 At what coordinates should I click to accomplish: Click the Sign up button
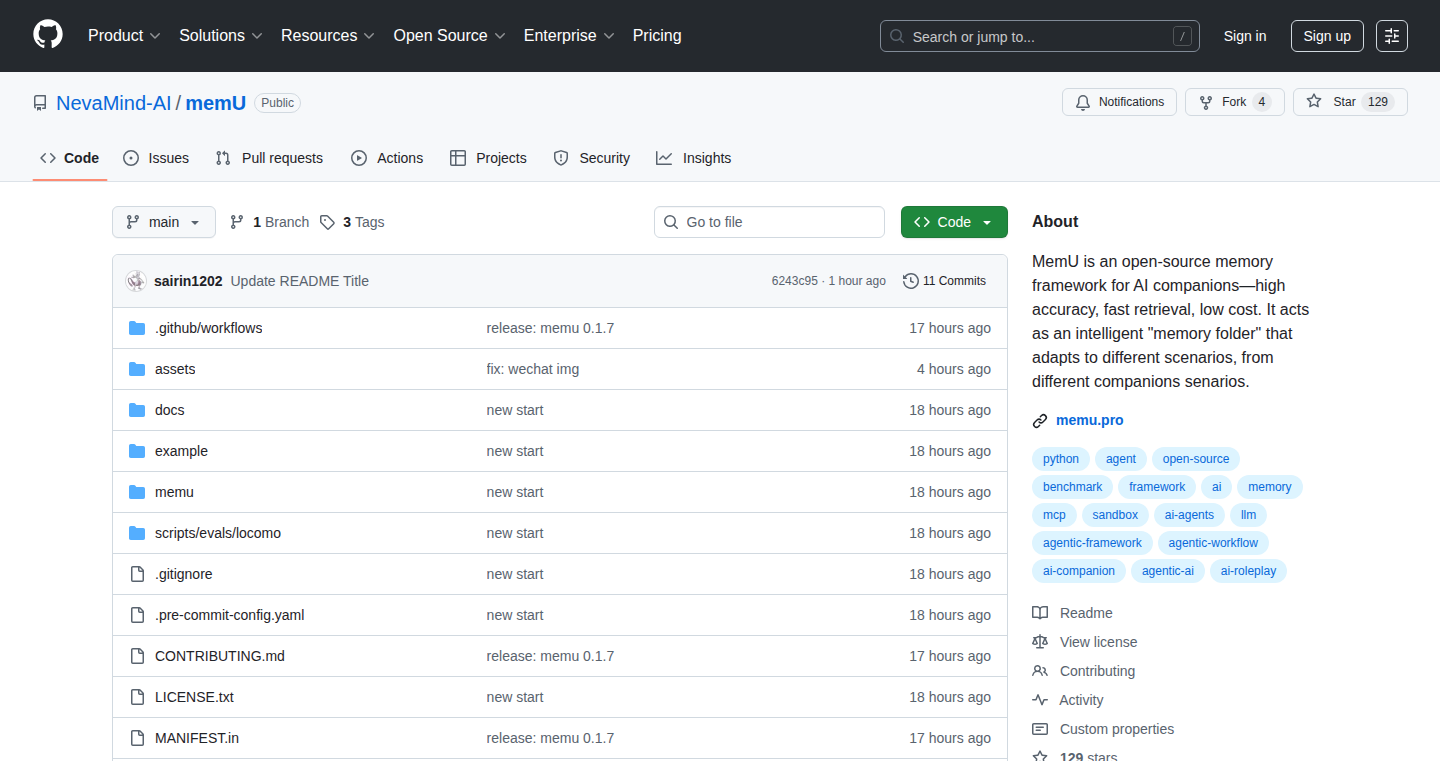pyautogui.click(x=1327, y=36)
